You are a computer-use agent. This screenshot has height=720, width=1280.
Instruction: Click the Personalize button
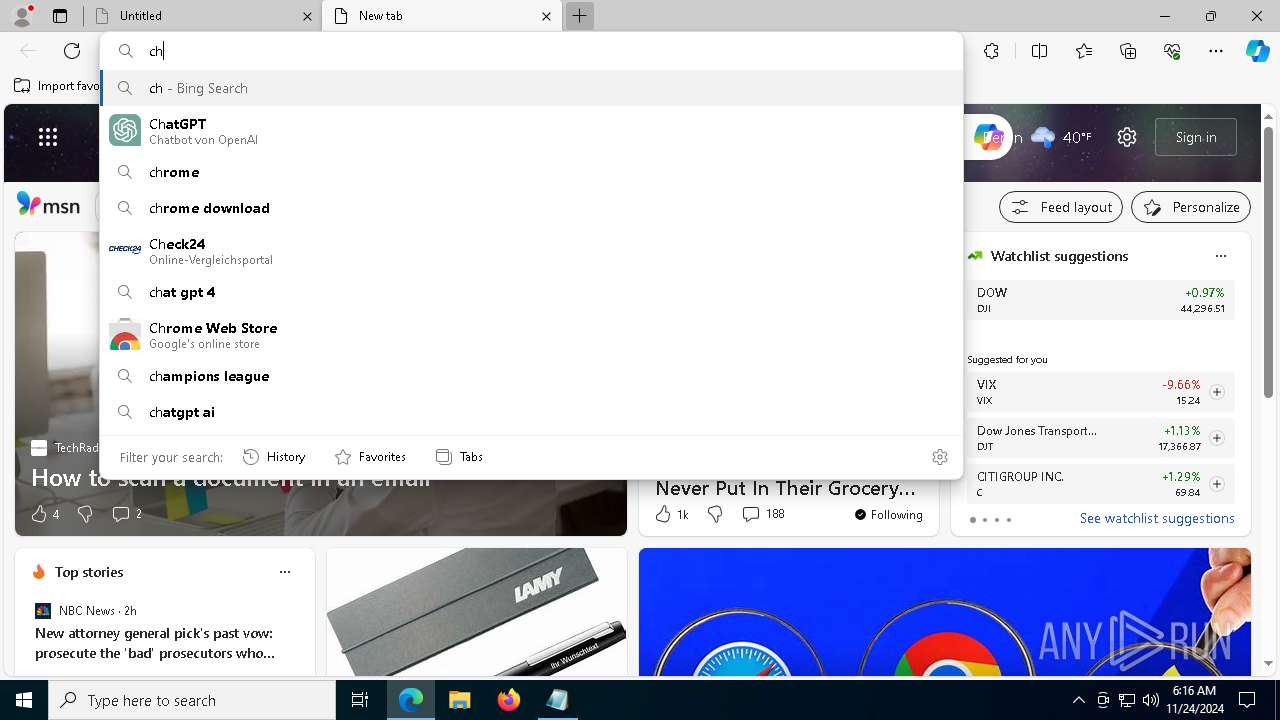1191,207
